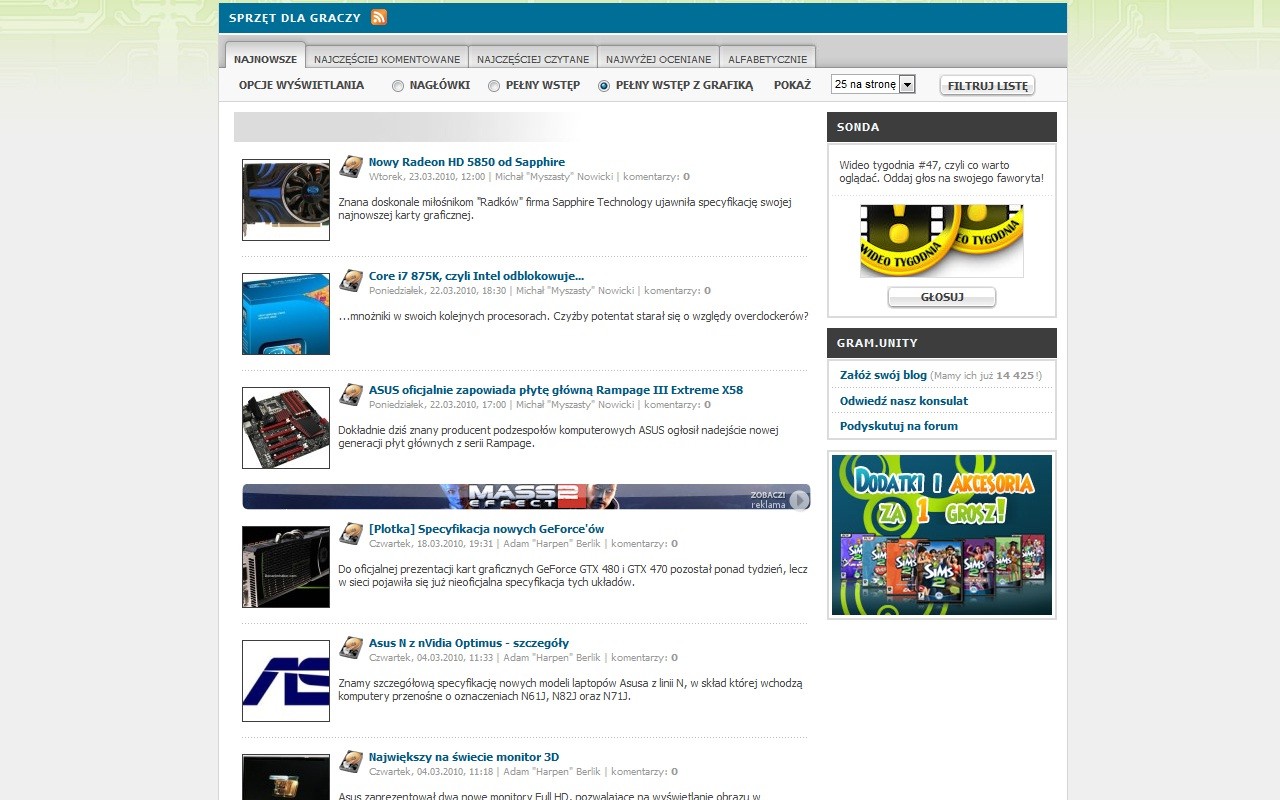Select the Pełny wstęp radio button
Image resolution: width=1280 pixels, height=800 pixels.
click(494, 86)
